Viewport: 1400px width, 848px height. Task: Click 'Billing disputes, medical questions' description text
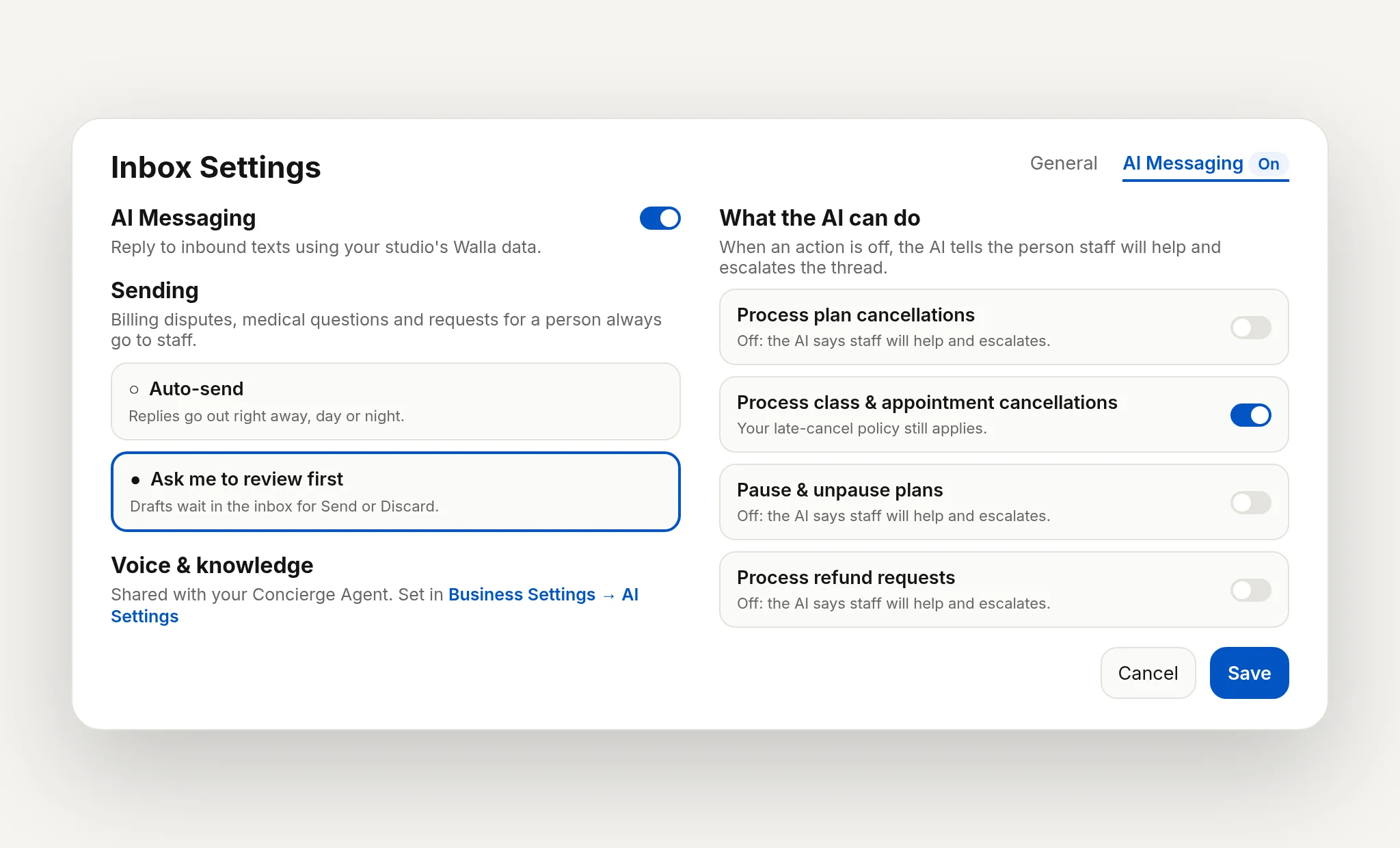(386, 330)
